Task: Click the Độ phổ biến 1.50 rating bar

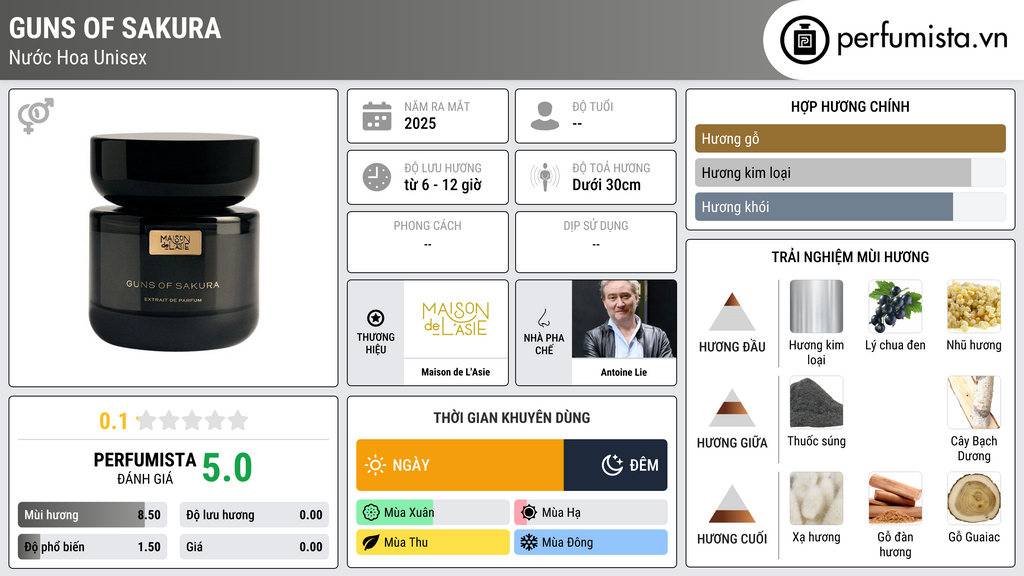Action: (93, 547)
